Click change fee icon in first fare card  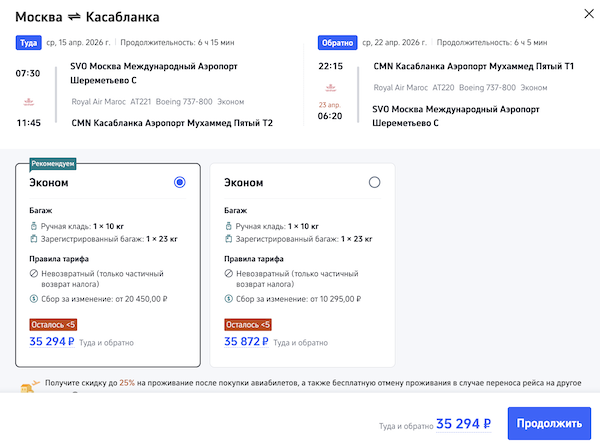33,298
